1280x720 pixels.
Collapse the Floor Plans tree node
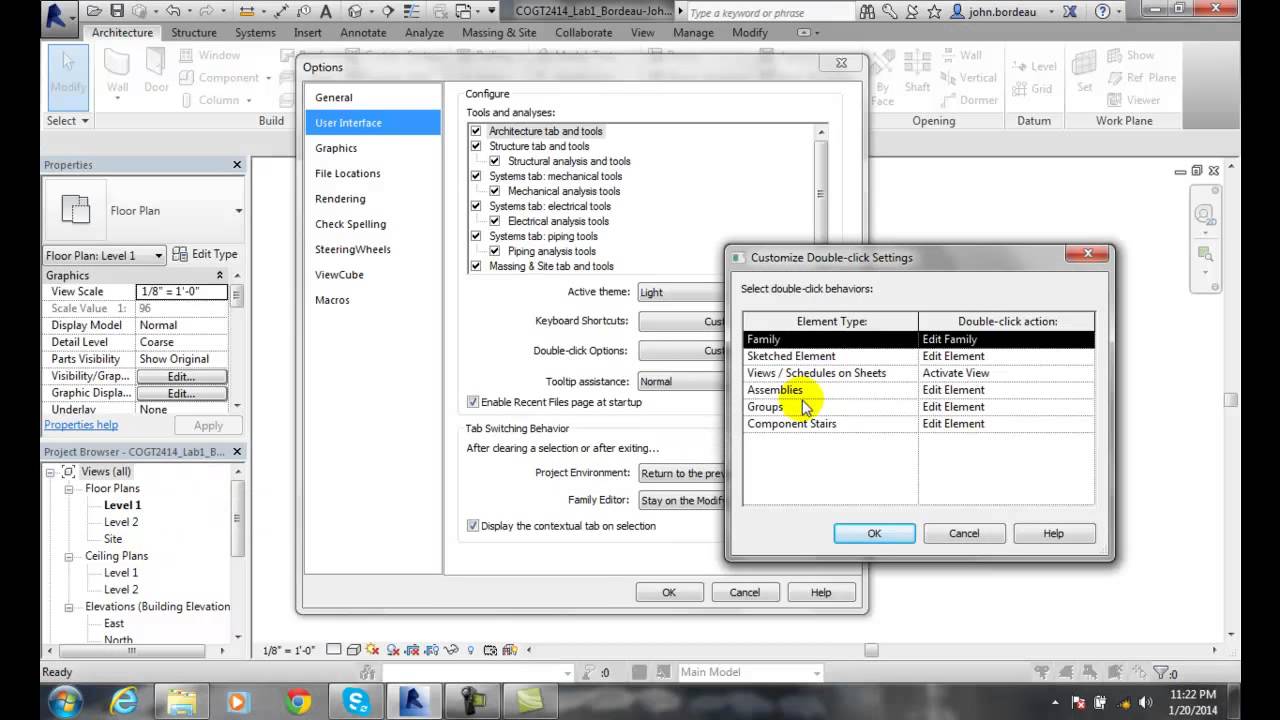click(x=69, y=489)
